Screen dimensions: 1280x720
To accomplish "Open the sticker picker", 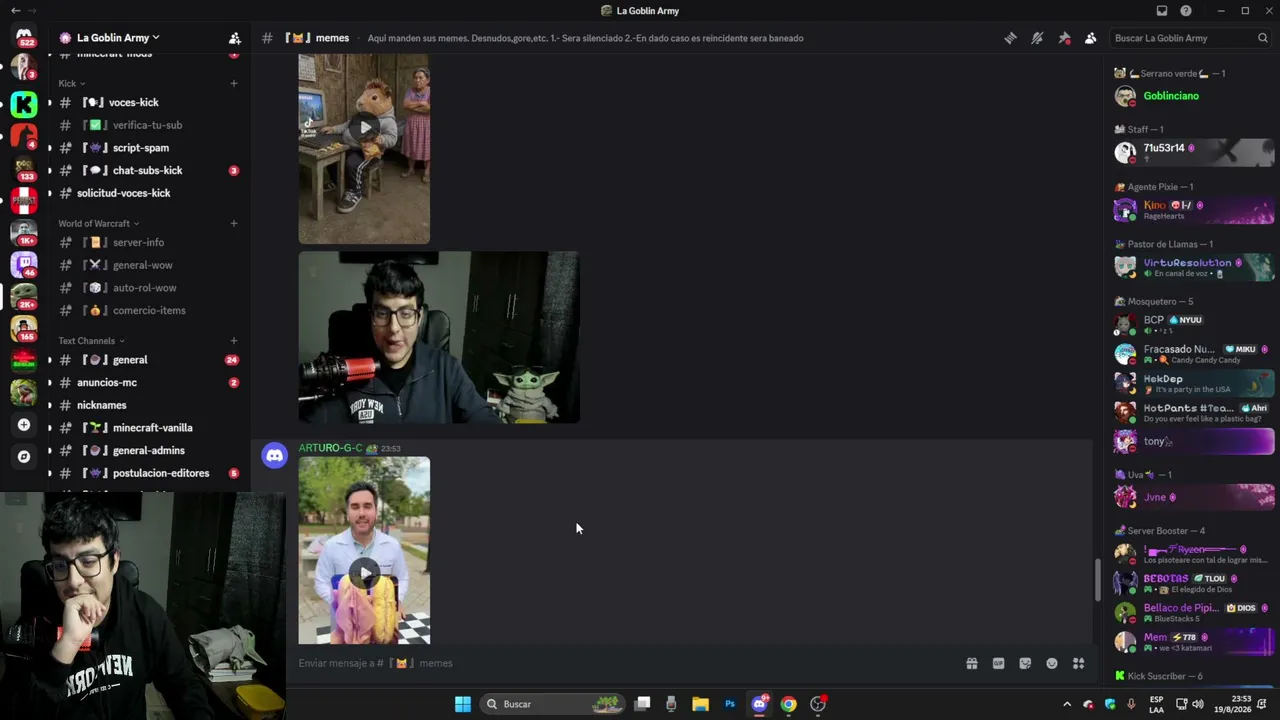I will coord(1025,663).
